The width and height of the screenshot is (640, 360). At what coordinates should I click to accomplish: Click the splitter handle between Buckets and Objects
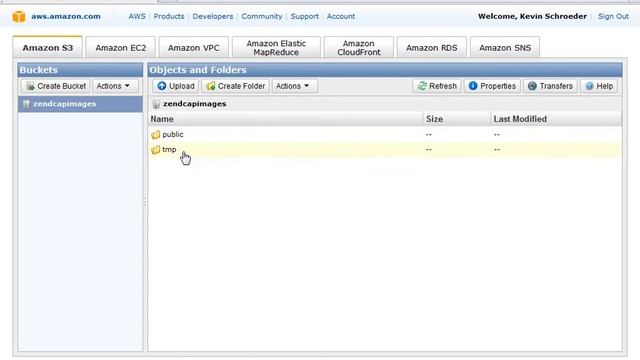145,201
